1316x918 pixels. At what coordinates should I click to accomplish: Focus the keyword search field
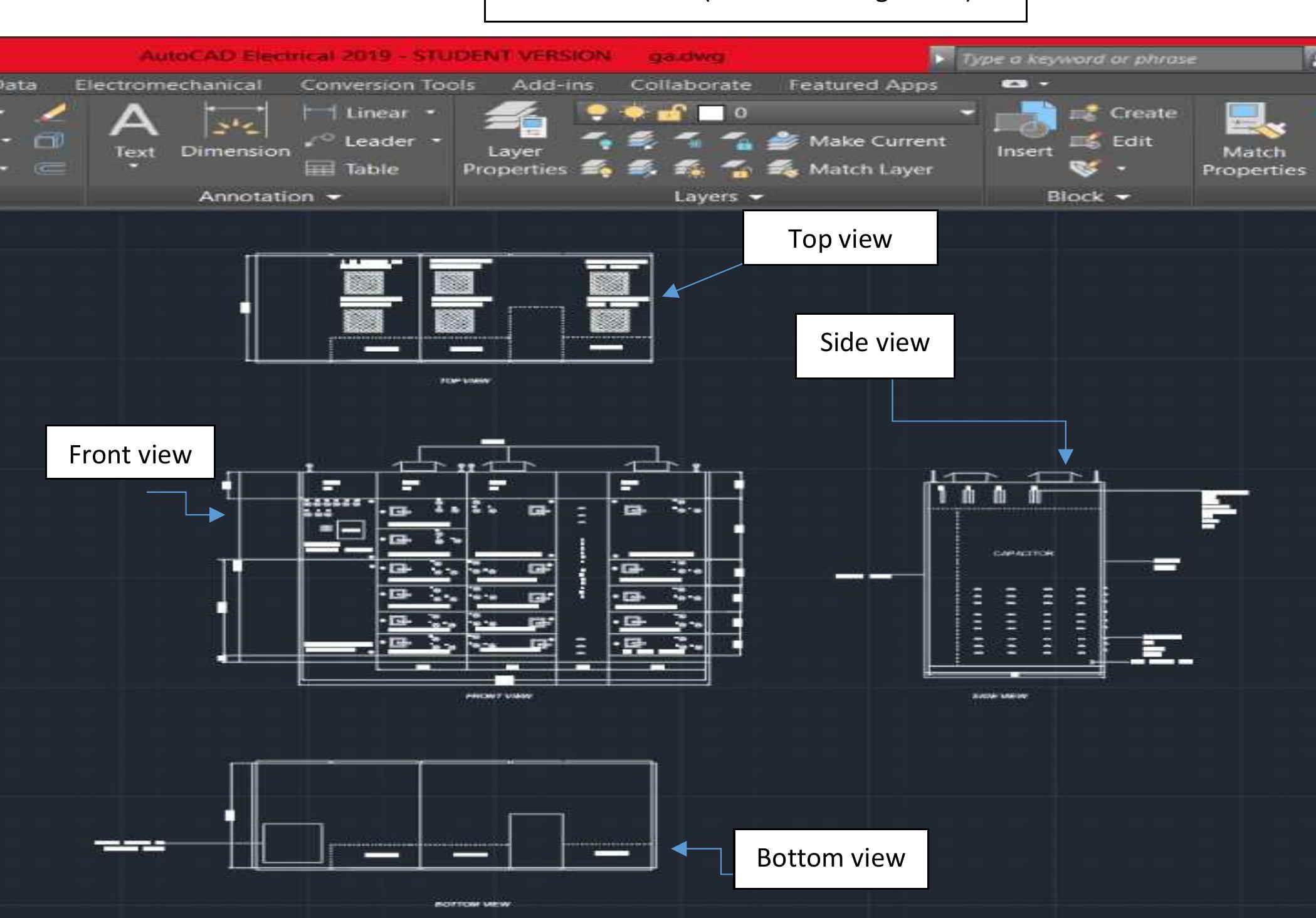click(x=1127, y=59)
